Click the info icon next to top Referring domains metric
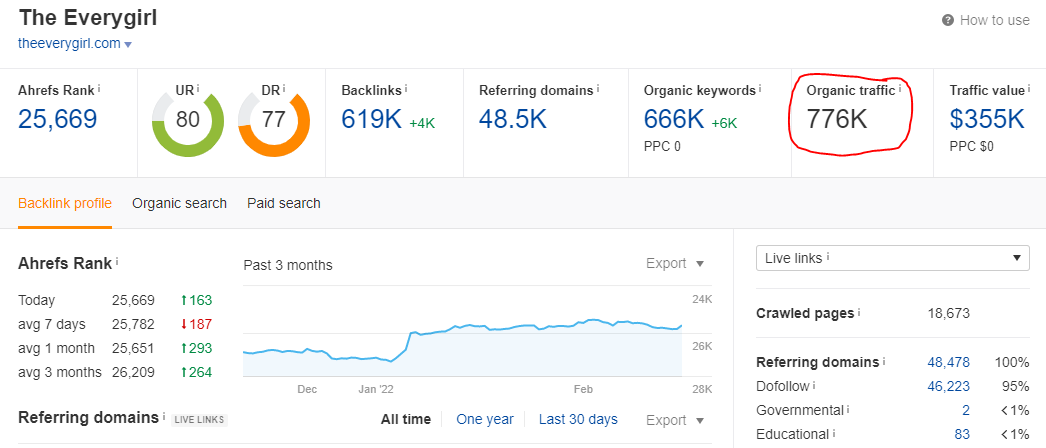Viewport: 1046px width, 448px height. (598, 88)
